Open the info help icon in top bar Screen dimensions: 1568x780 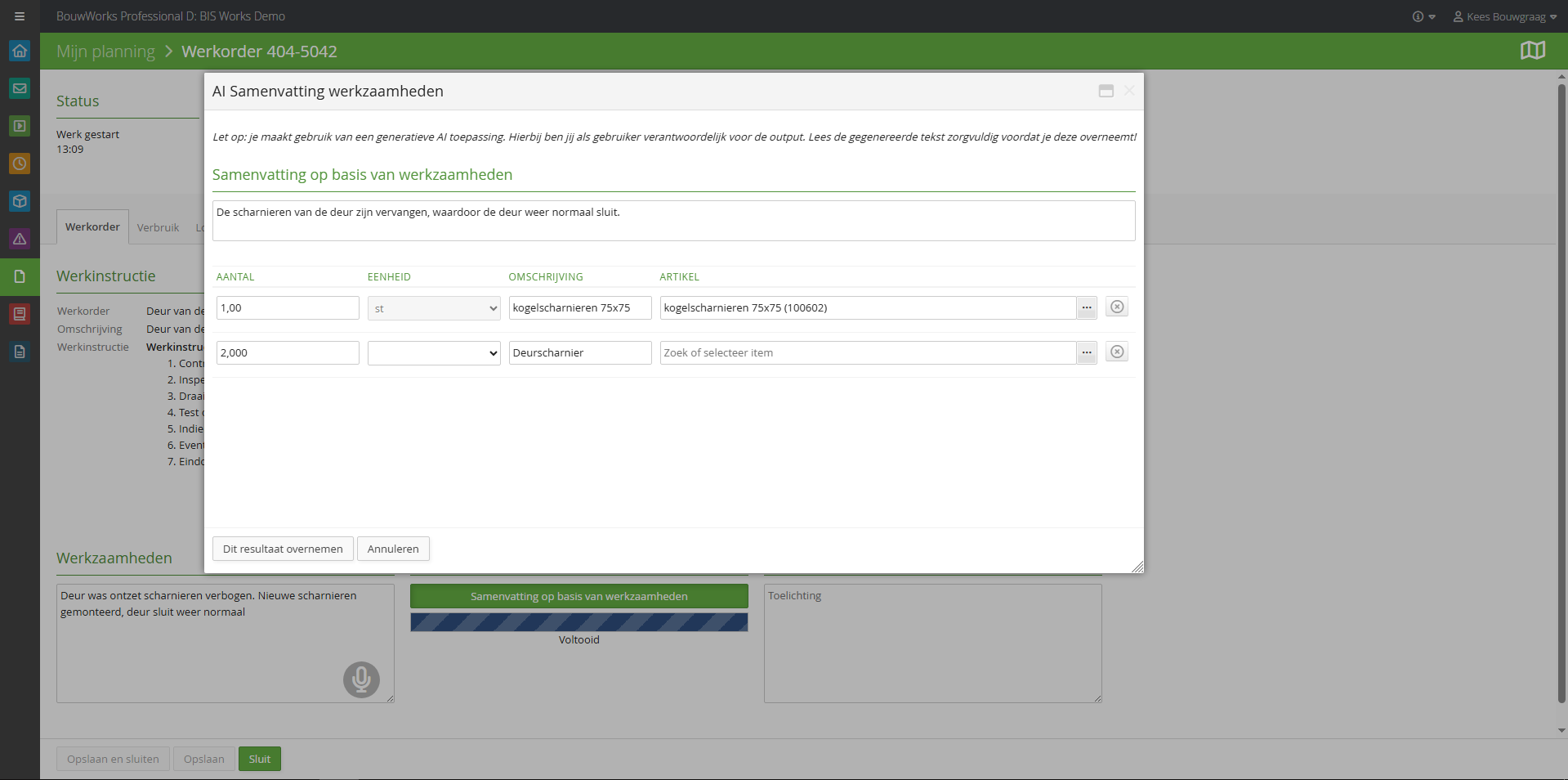coord(1423,16)
